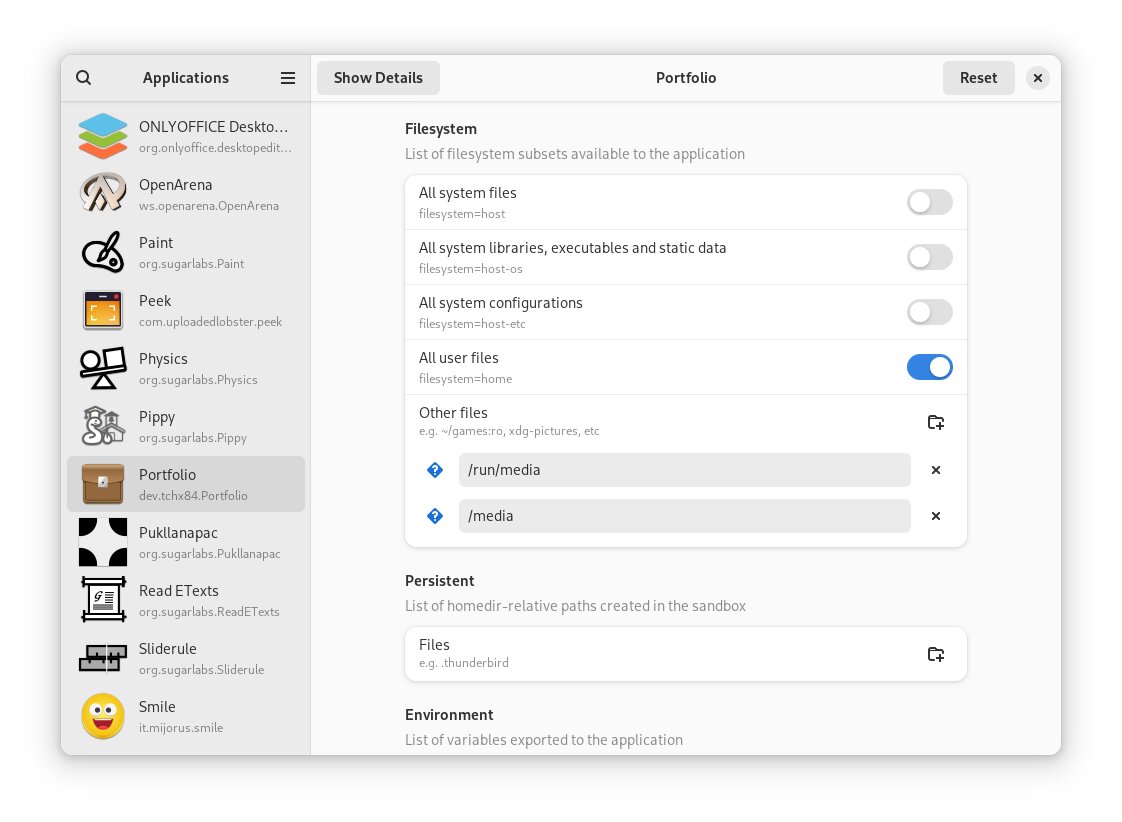Turn on All system configurations
This screenshot has height=822, width=1122.
point(930,312)
